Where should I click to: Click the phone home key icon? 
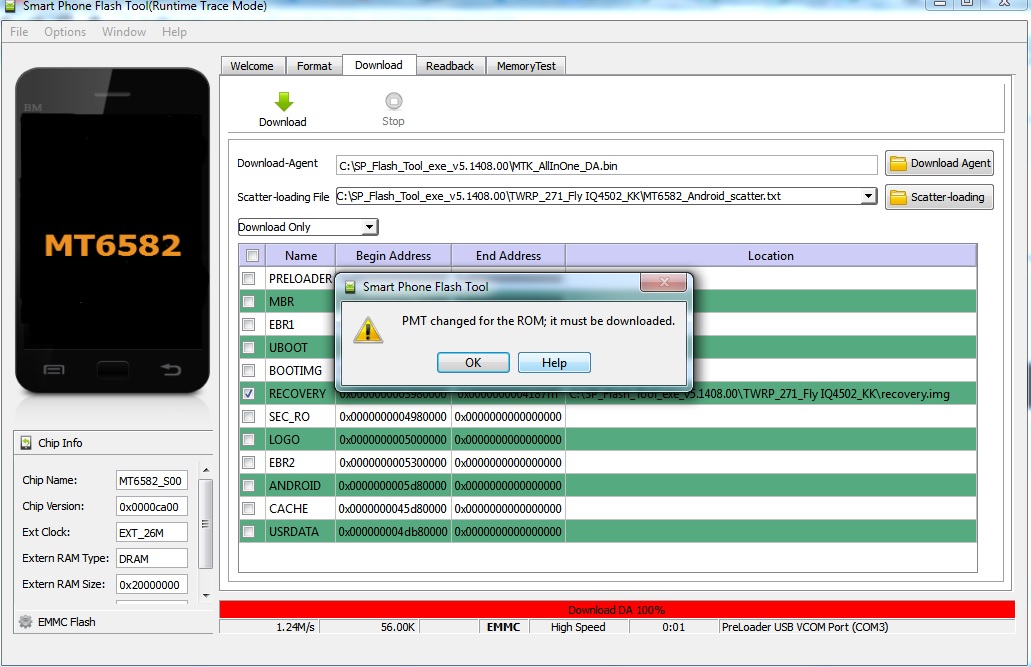coord(112,370)
